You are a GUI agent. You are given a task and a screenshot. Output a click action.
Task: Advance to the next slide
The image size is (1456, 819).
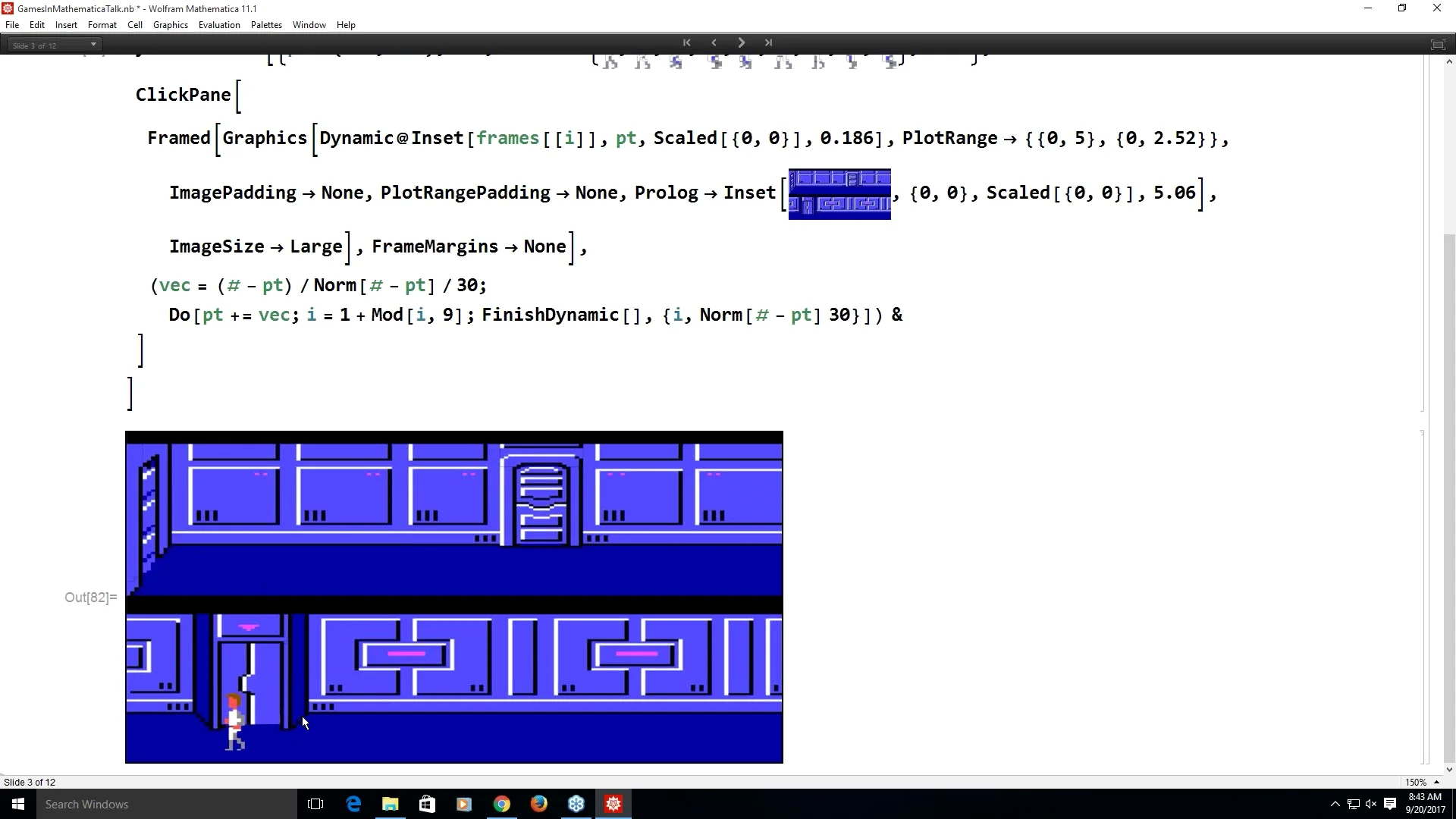[x=741, y=42]
